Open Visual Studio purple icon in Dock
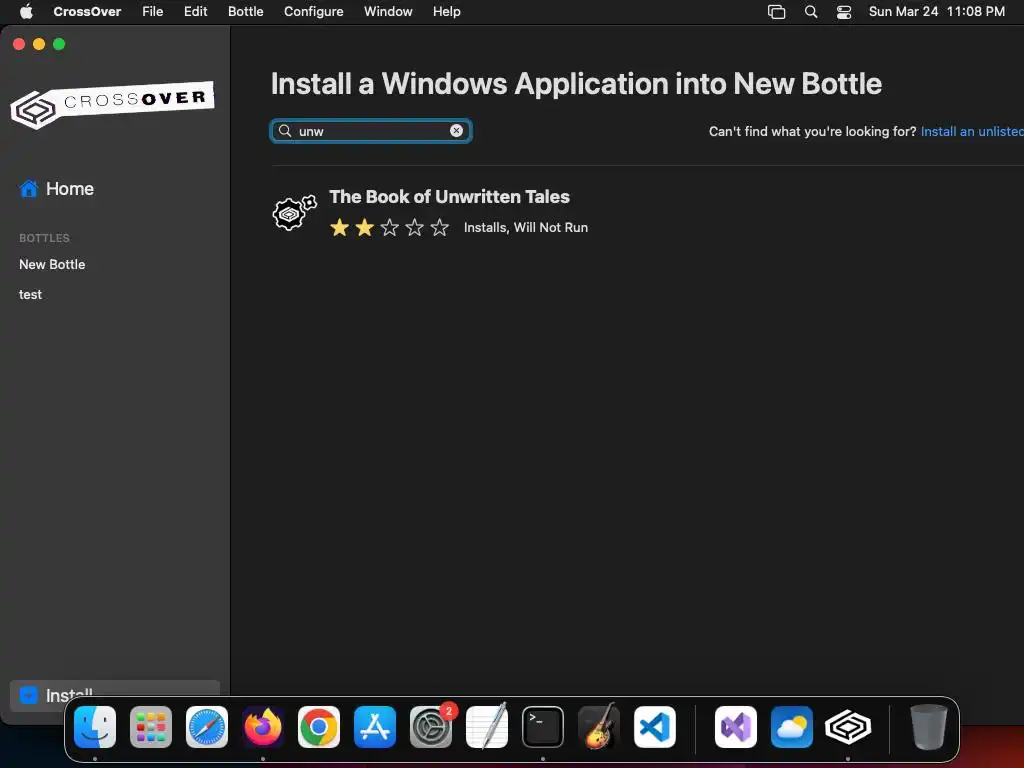 tap(736, 727)
